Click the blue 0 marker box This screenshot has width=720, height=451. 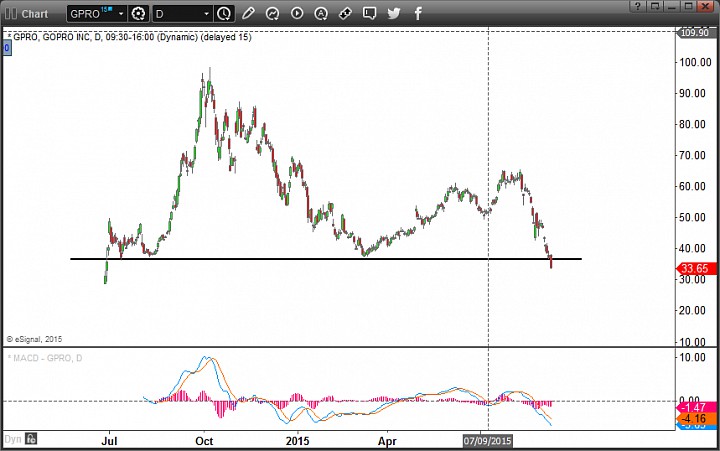7,48
